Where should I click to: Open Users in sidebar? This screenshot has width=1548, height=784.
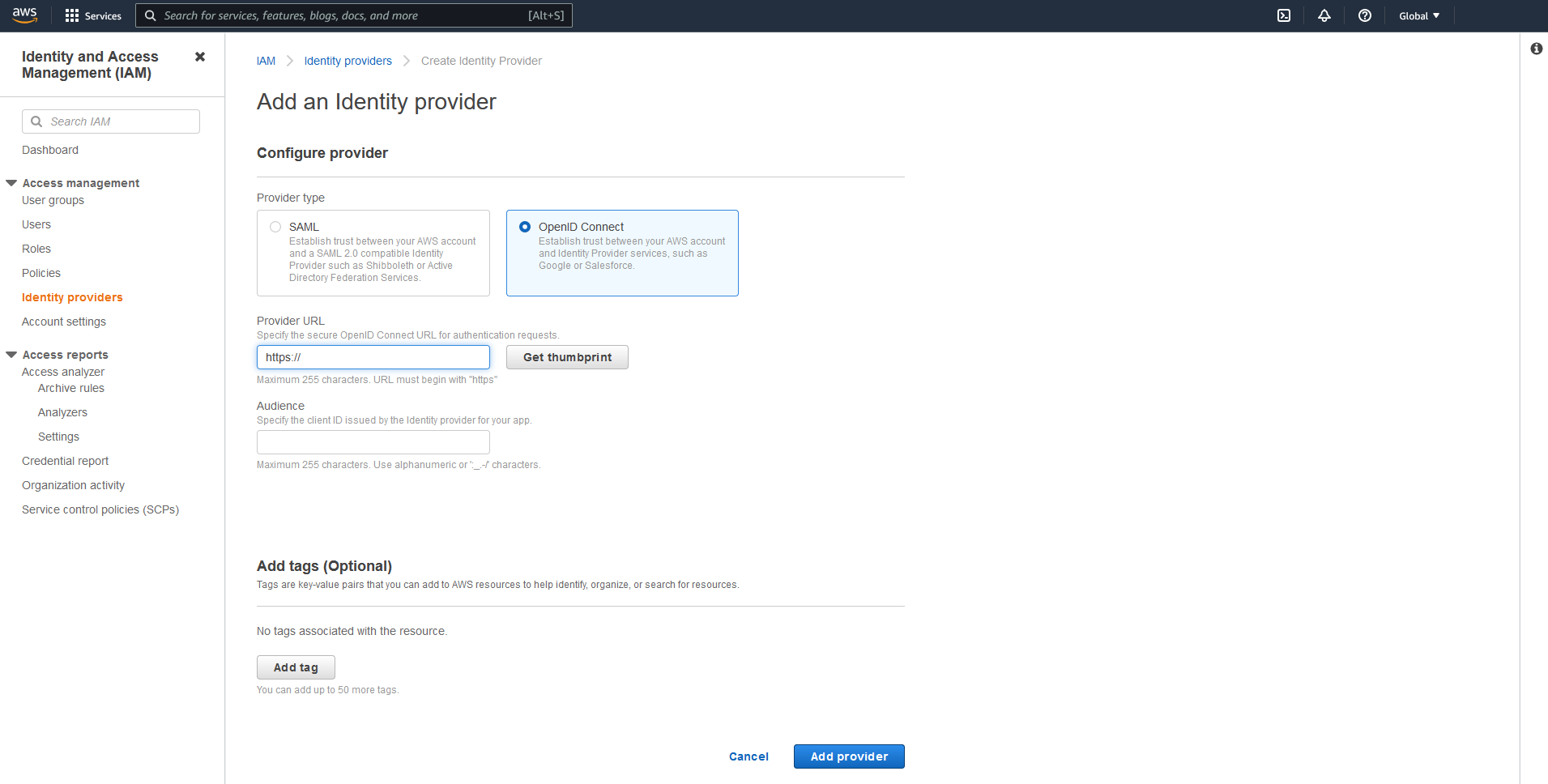click(x=36, y=224)
